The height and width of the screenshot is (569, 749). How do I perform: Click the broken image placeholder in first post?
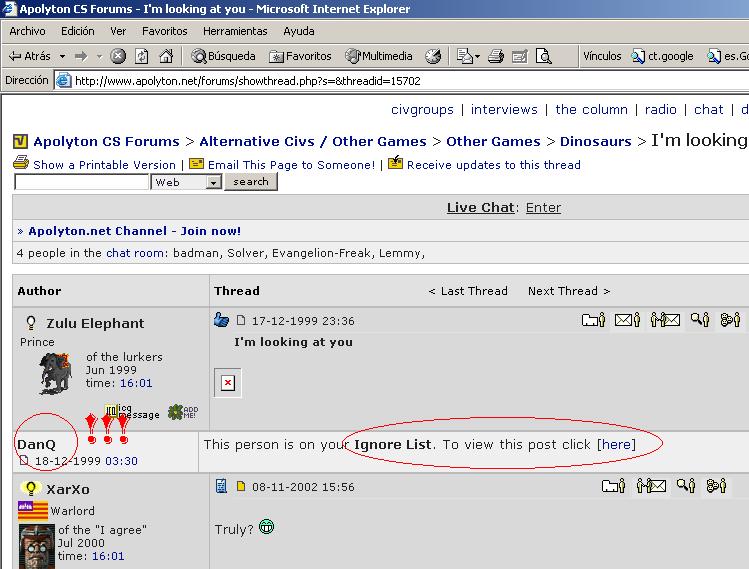point(228,383)
